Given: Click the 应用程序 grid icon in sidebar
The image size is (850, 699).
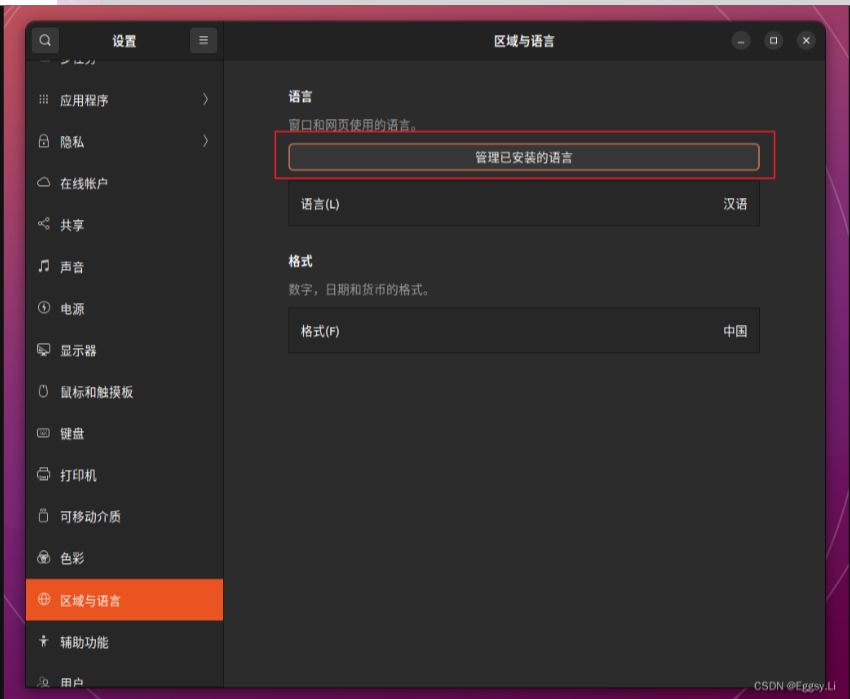Looking at the screenshot, I should pos(43,100).
